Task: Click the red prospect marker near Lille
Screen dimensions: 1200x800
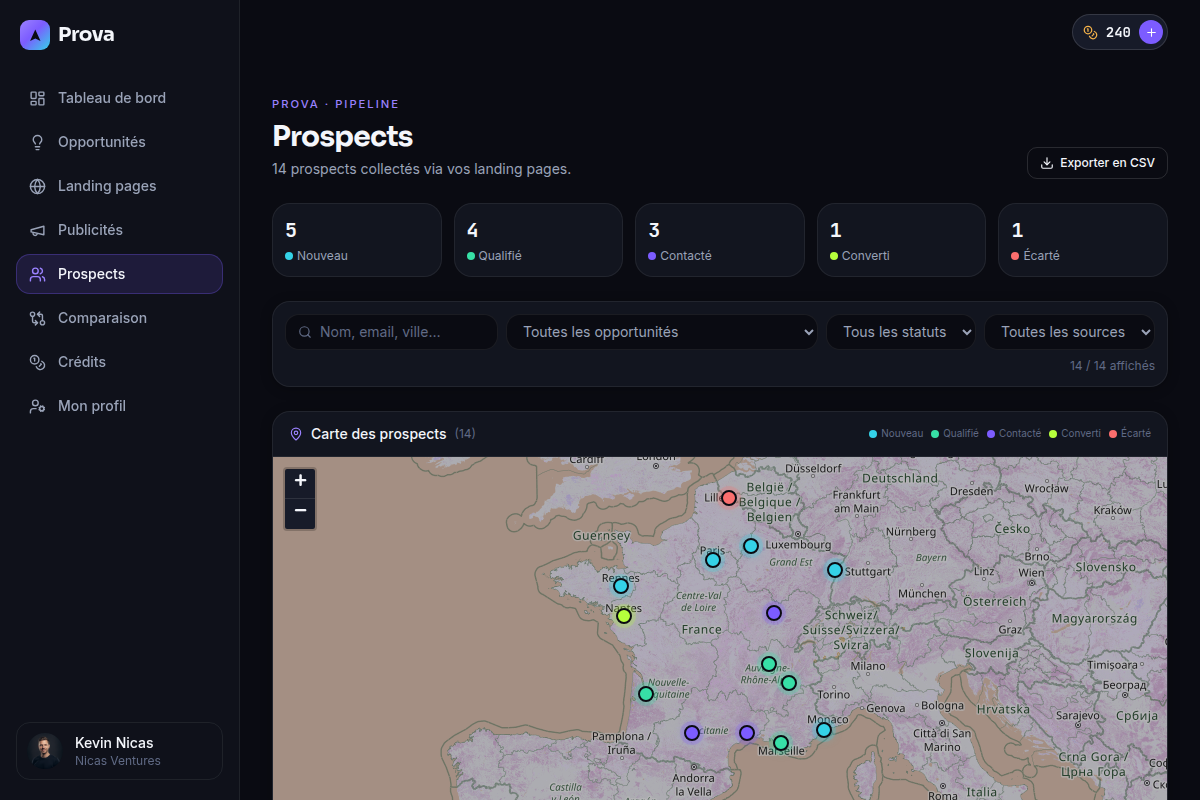Action: [x=729, y=498]
